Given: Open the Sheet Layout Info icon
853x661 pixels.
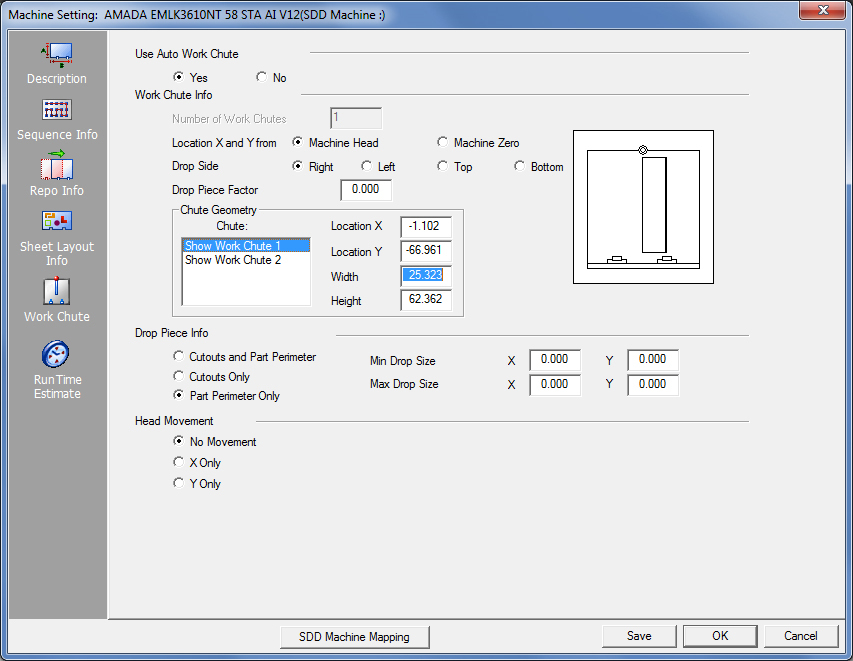Looking at the screenshot, I should [57, 221].
